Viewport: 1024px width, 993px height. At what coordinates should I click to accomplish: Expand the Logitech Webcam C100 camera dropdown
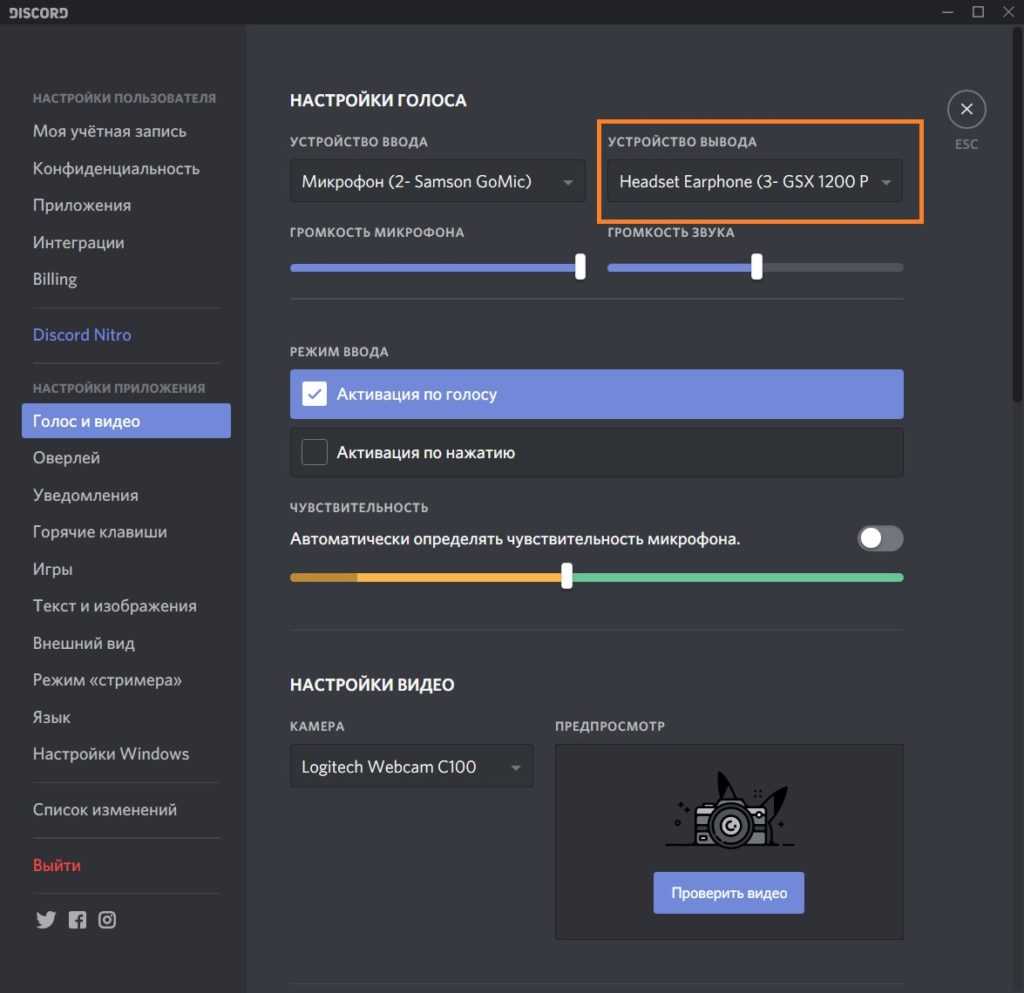point(411,767)
